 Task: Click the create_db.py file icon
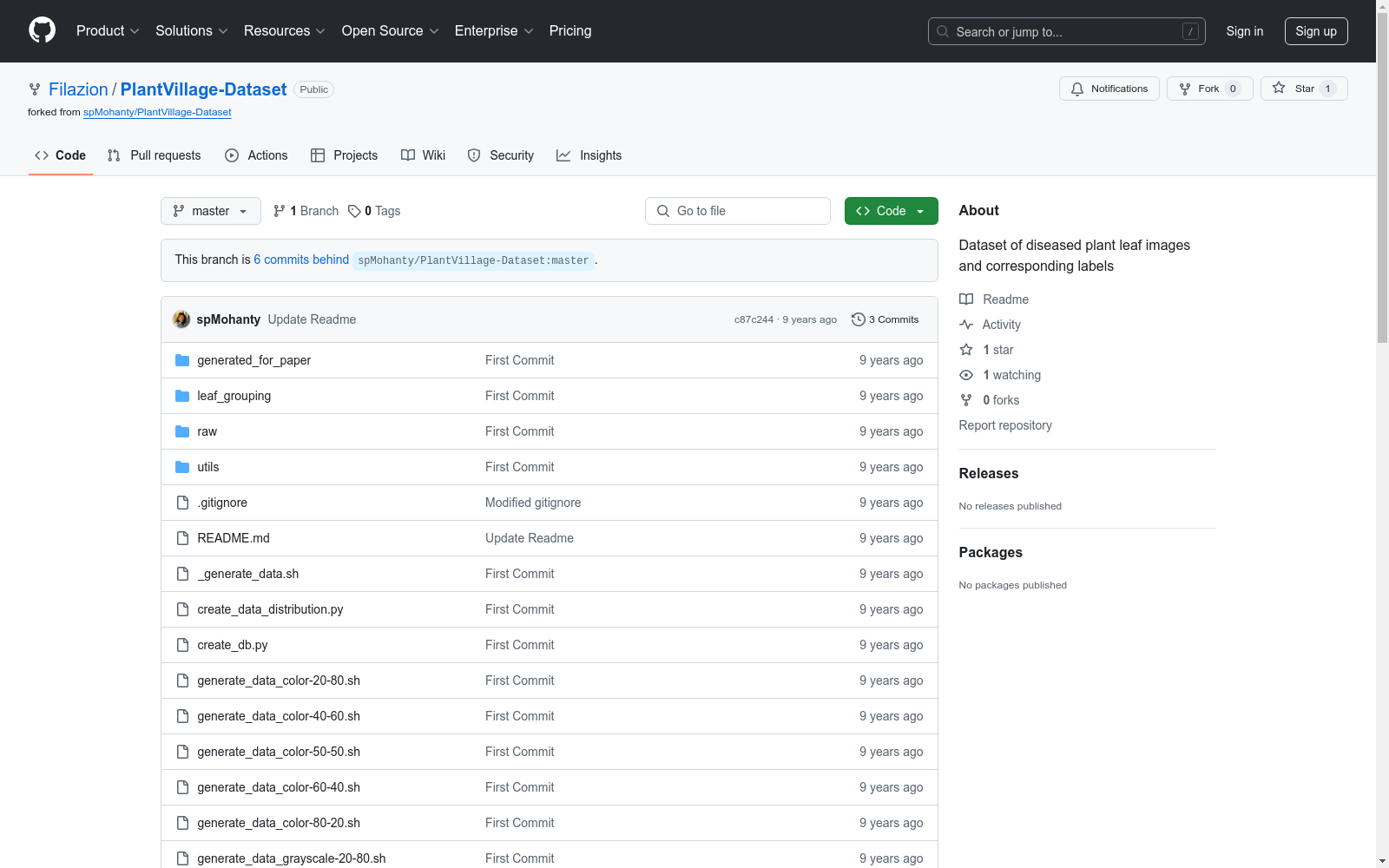(x=182, y=645)
